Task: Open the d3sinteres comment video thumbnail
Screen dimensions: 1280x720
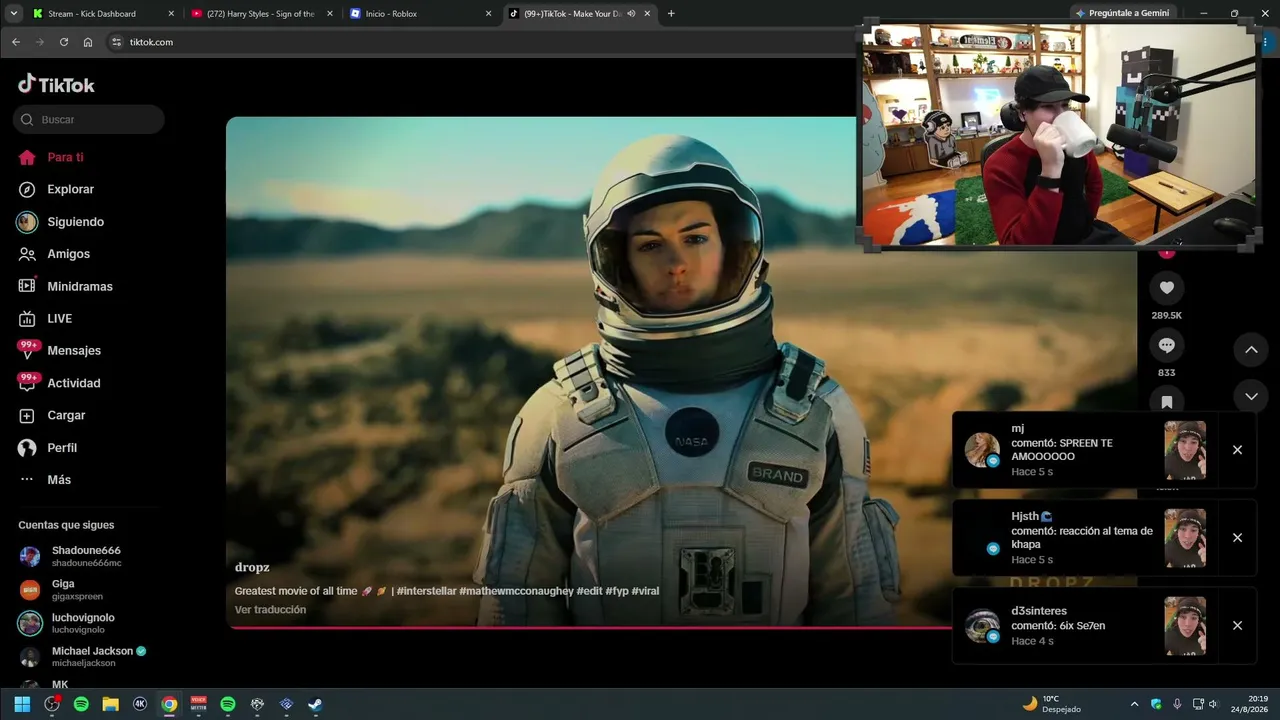Action: pos(1185,626)
